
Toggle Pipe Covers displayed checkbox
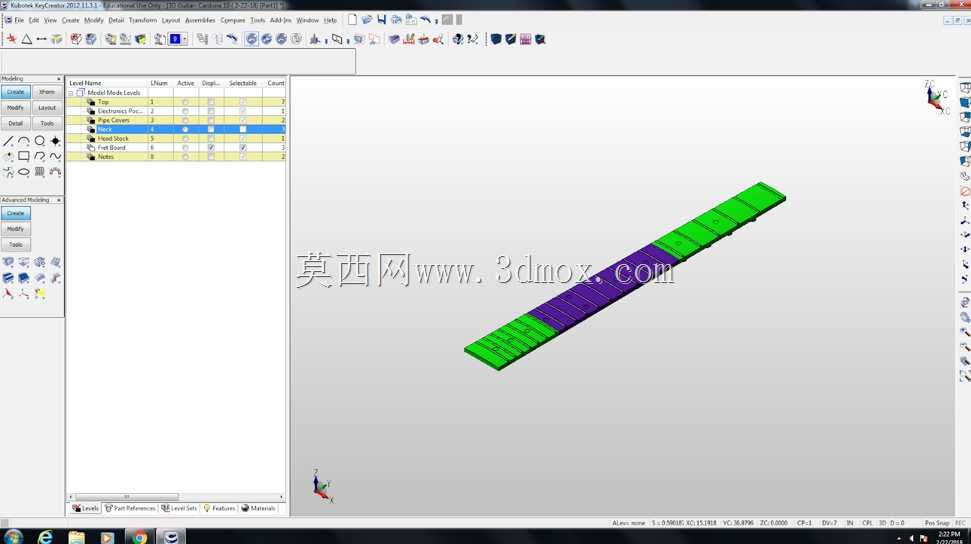tap(211, 120)
